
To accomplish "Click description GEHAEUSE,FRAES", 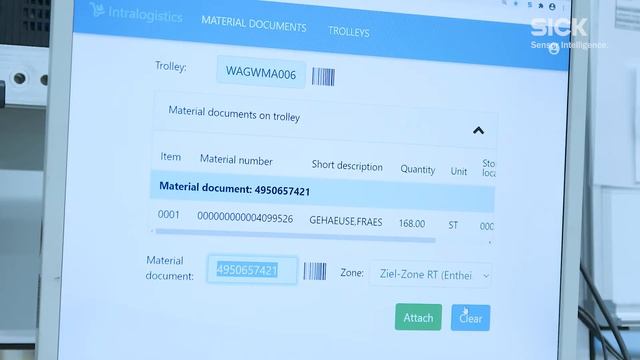I will pos(346,221).
